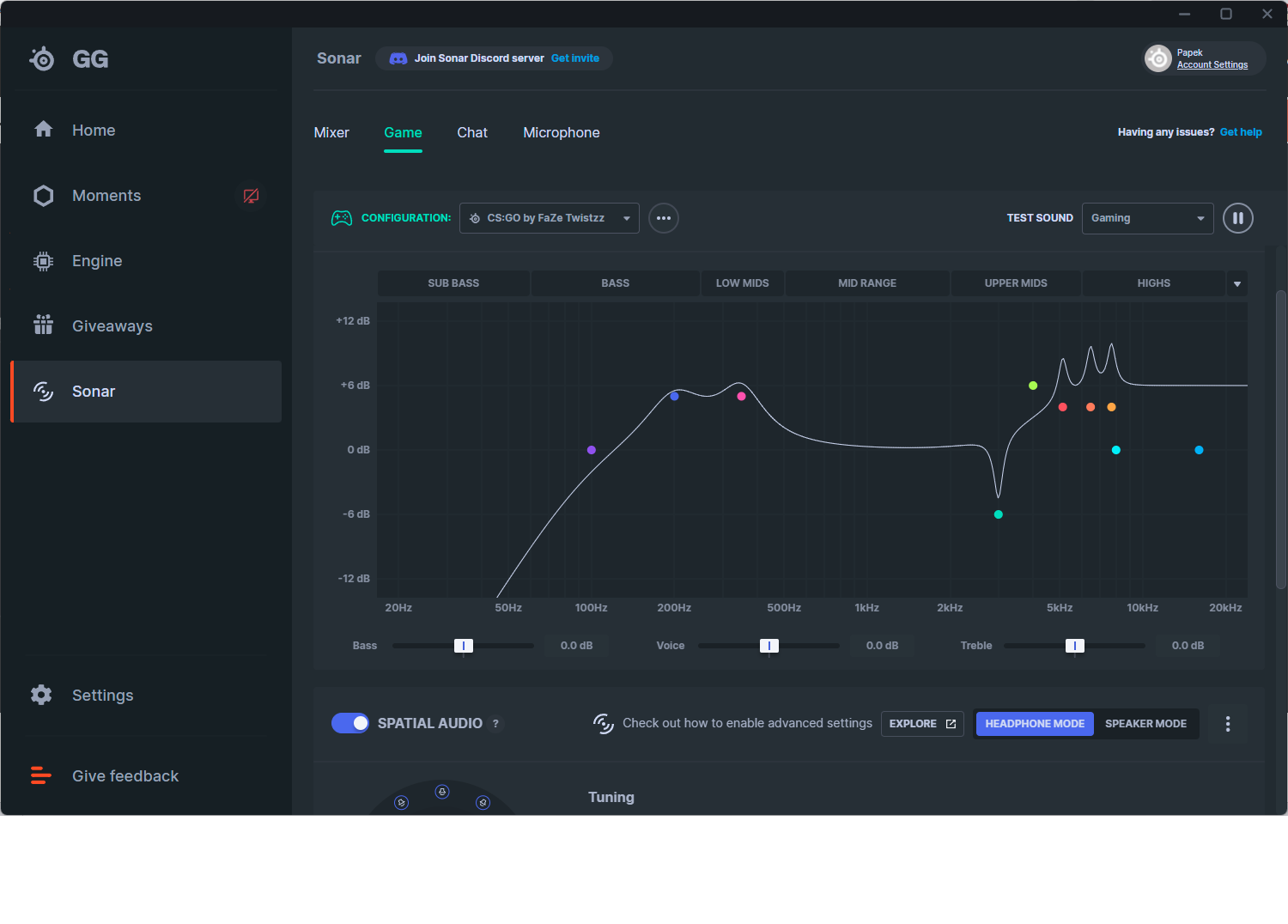Select the blue EQ point near 20kHz
Viewport: 1288px width, 924px height.
1200,450
